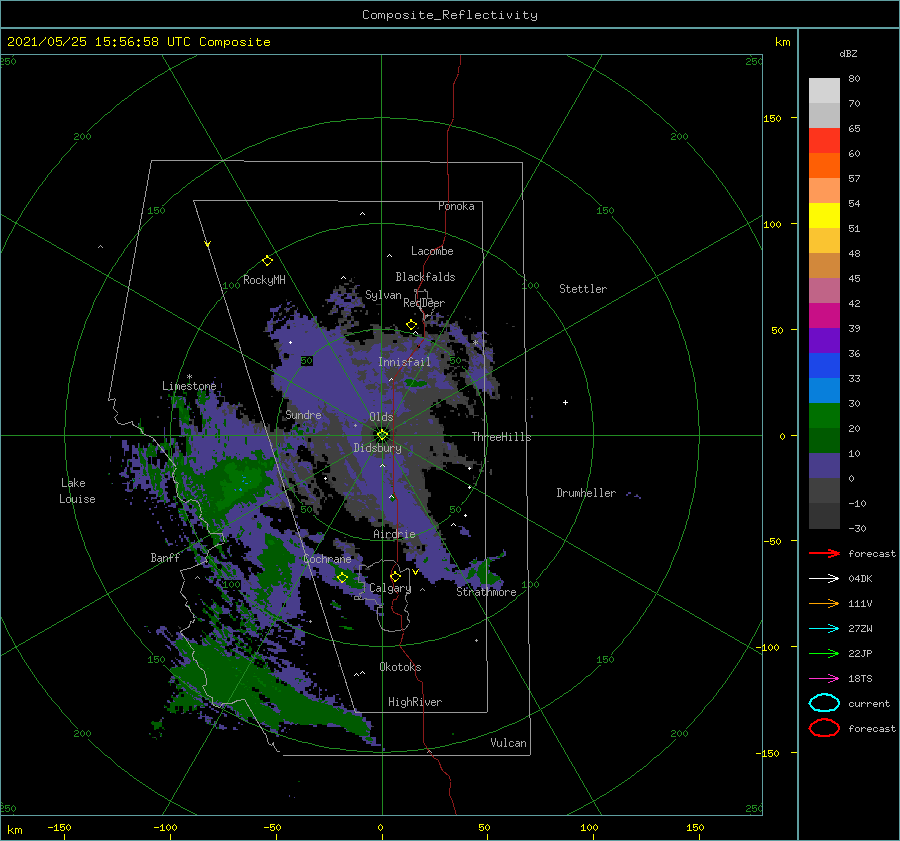Click the dBZ legend heading

coord(848,53)
